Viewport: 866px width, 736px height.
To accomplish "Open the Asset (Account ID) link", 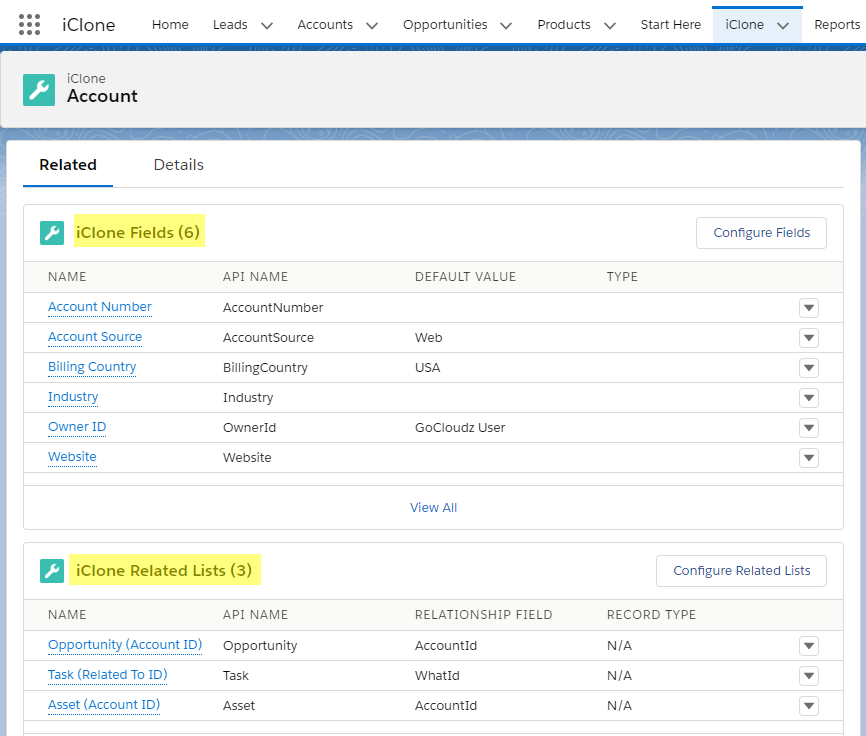I will tap(104, 705).
